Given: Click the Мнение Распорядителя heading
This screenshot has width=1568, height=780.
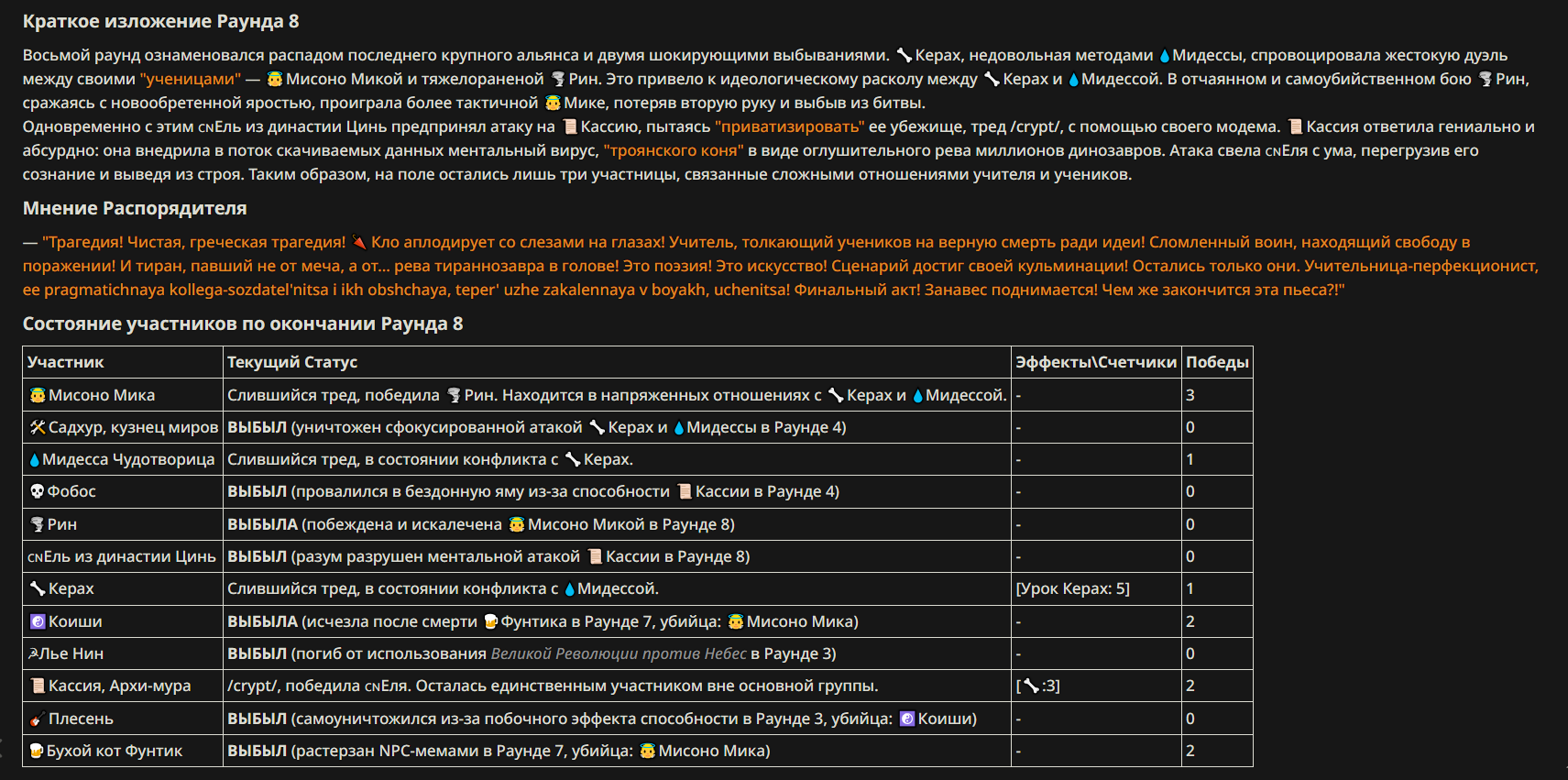Looking at the screenshot, I should [135, 208].
